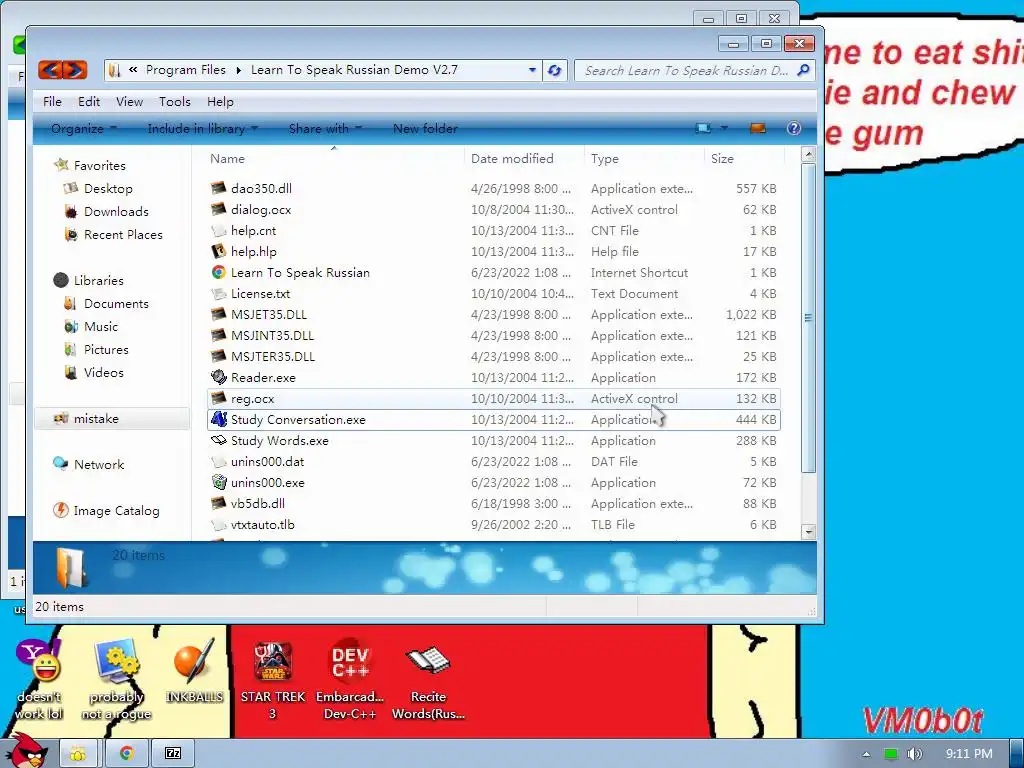Open the Edit menu

89,102
